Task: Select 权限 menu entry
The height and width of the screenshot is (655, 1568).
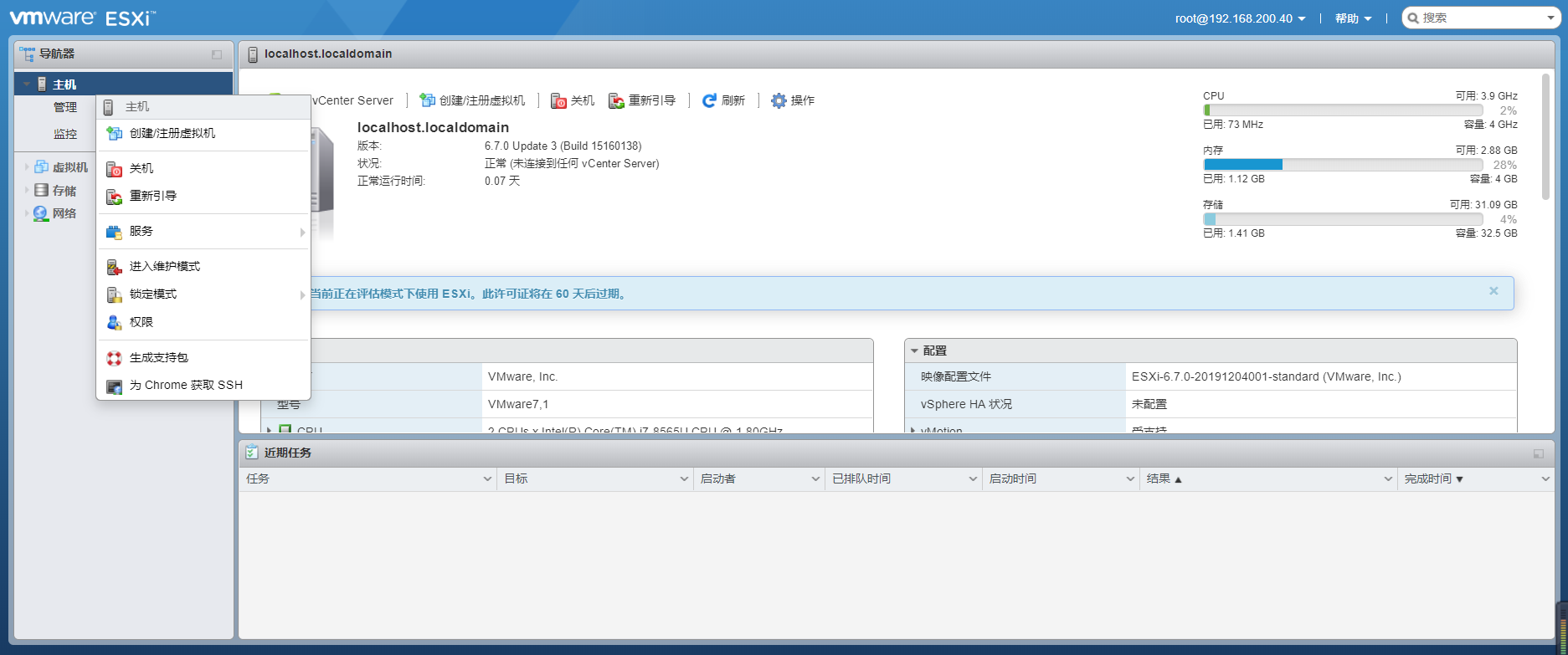Action: (203, 322)
